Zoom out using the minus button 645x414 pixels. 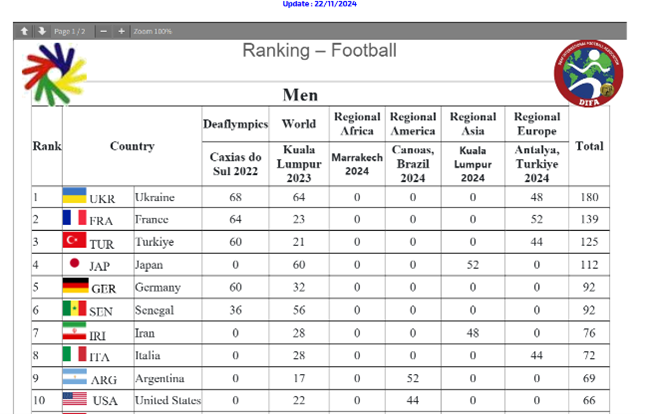(103, 31)
